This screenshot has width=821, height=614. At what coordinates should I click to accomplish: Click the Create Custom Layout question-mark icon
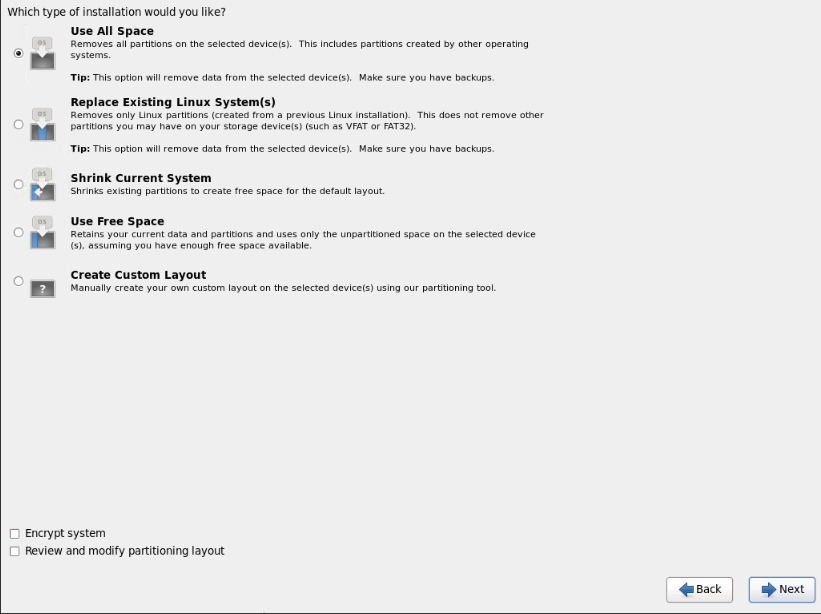click(42, 288)
